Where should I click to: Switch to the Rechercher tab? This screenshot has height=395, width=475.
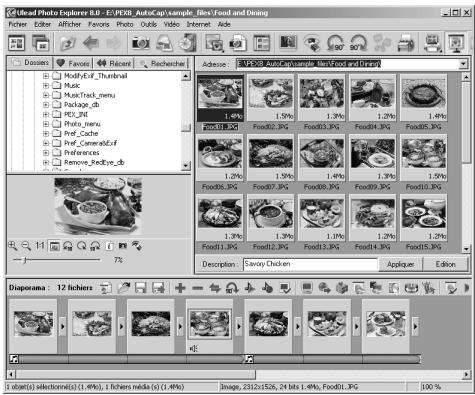pyautogui.click(x=162, y=63)
